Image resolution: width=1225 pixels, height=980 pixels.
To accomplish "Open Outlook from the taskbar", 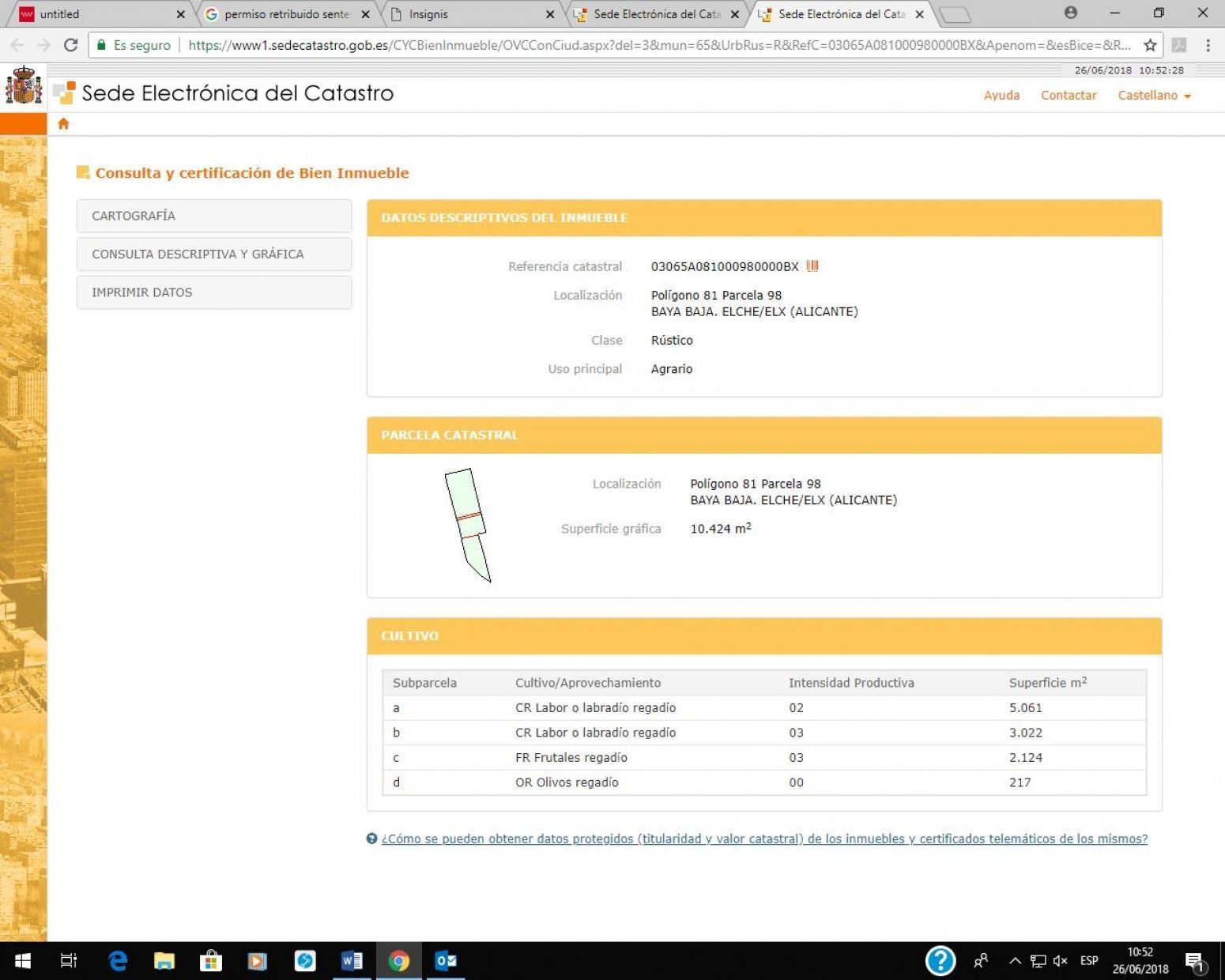I will pos(446,960).
